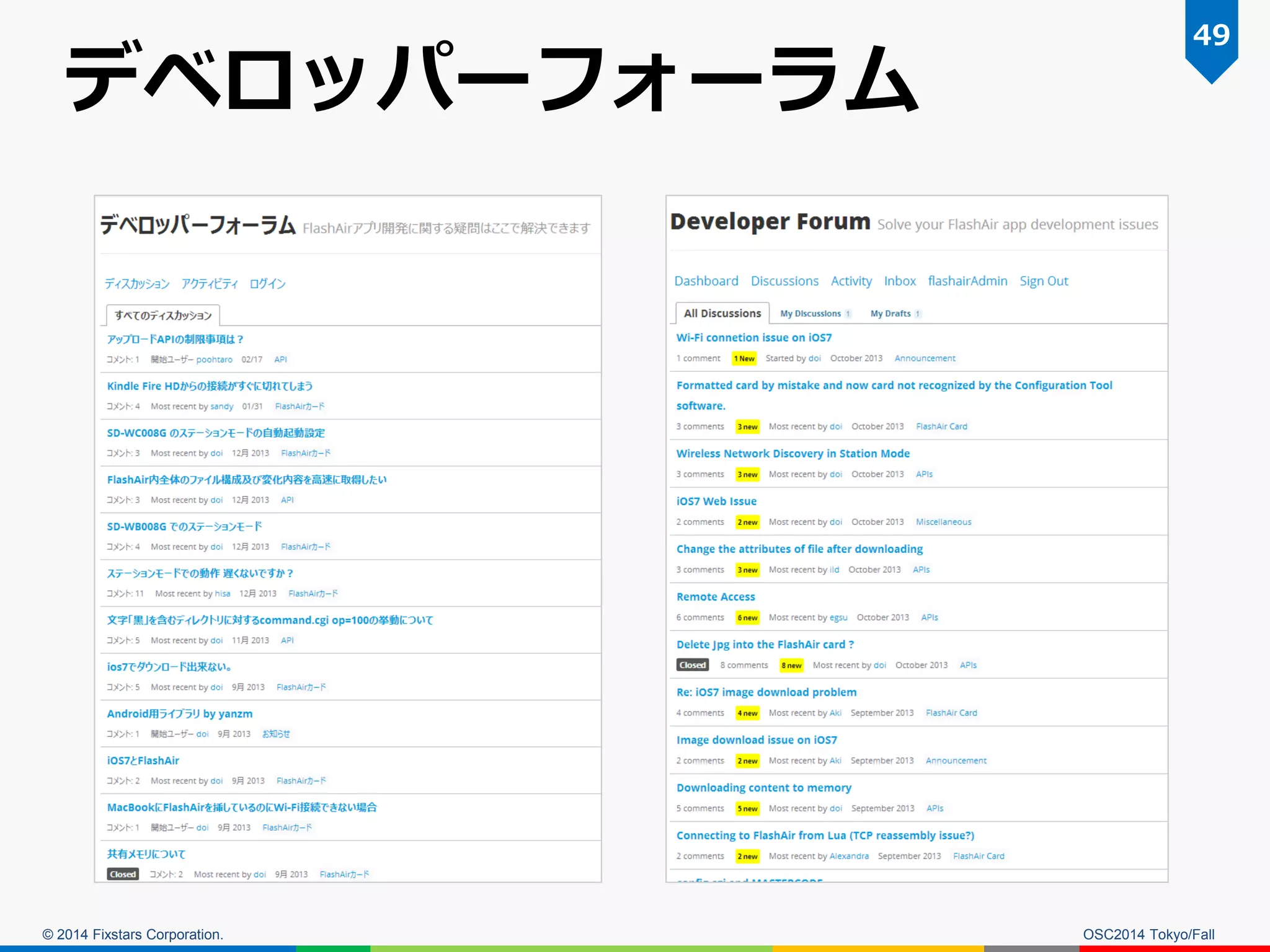Click the Japanese デベロッパーフォーラム forum heading
1270x952 pixels.
[198, 224]
